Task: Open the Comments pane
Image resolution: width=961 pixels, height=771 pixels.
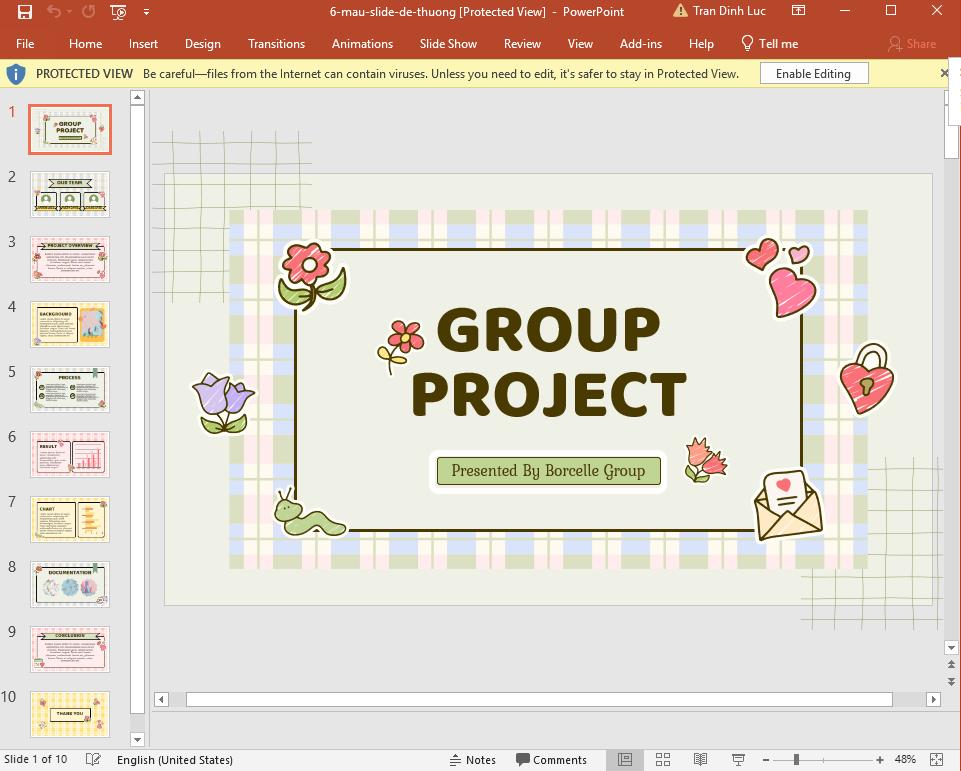Action: coord(551,759)
